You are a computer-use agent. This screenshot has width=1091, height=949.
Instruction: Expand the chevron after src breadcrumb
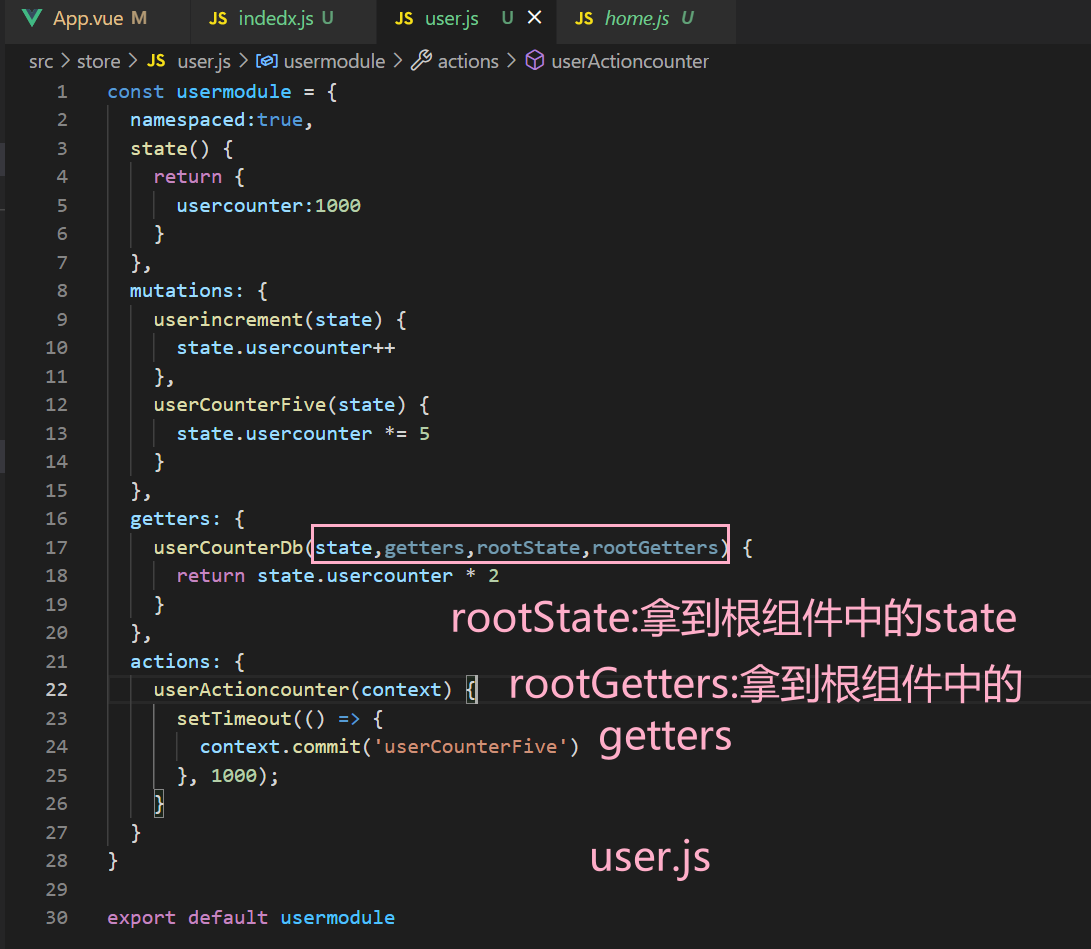tap(65, 61)
